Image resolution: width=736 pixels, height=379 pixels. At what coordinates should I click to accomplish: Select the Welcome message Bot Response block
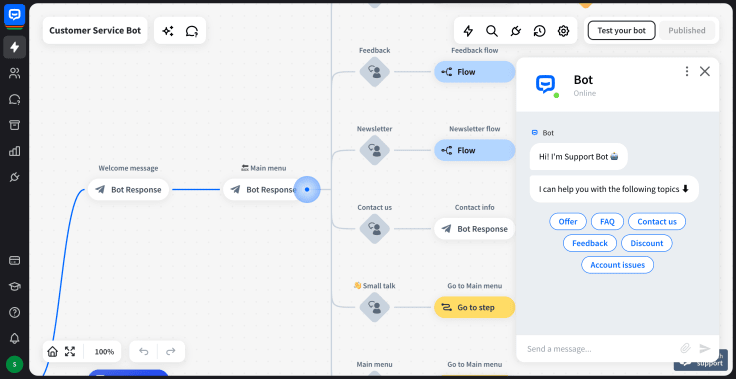[x=128, y=190]
